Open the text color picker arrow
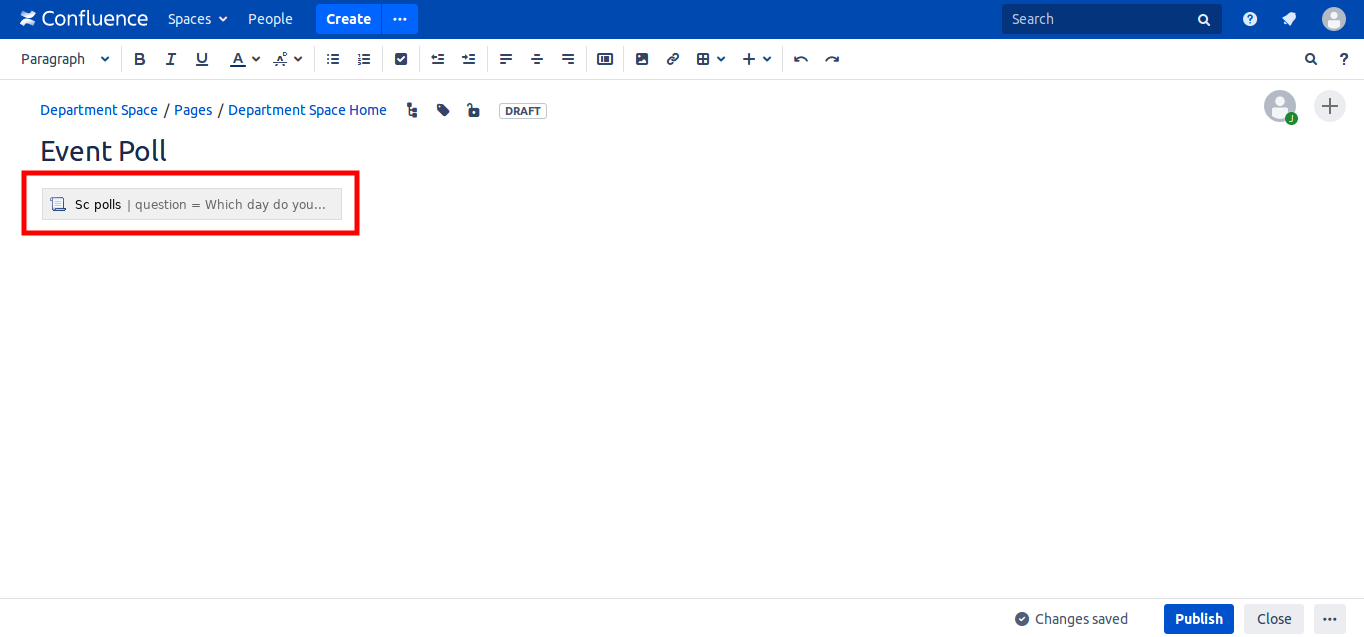This screenshot has height=637, width=1364. [x=256, y=59]
